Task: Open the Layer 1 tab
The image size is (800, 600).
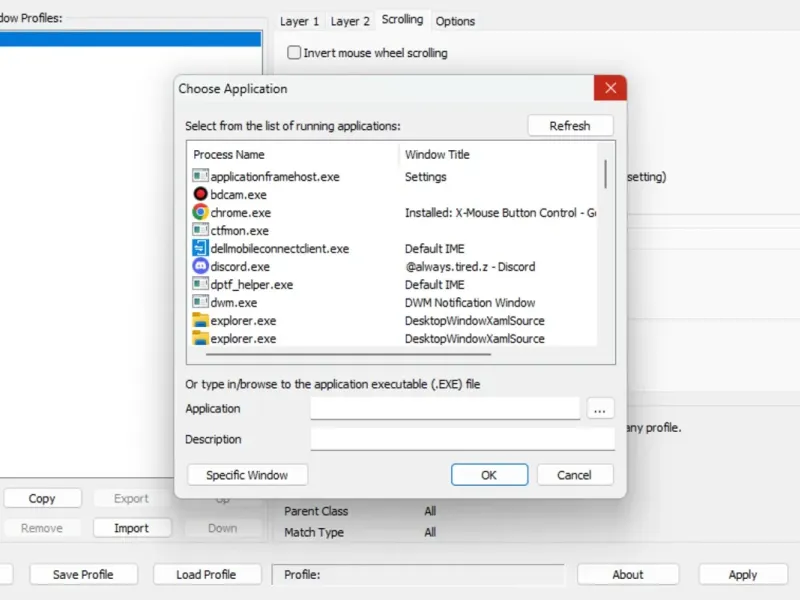Action: (299, 21)
